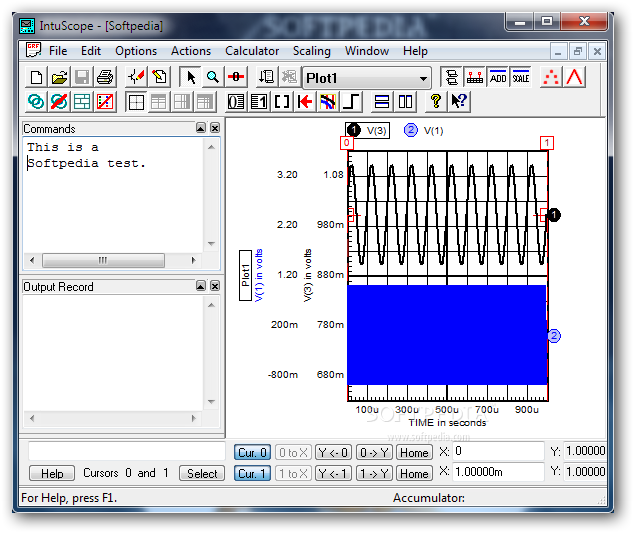Click the Help button at bottom left

(x=52, y=473)
